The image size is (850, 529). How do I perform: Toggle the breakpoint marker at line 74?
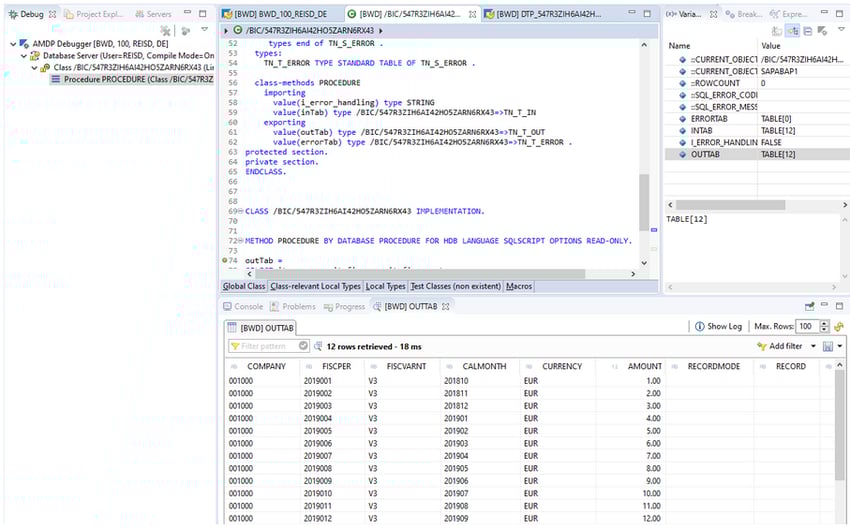coord(225,261)
